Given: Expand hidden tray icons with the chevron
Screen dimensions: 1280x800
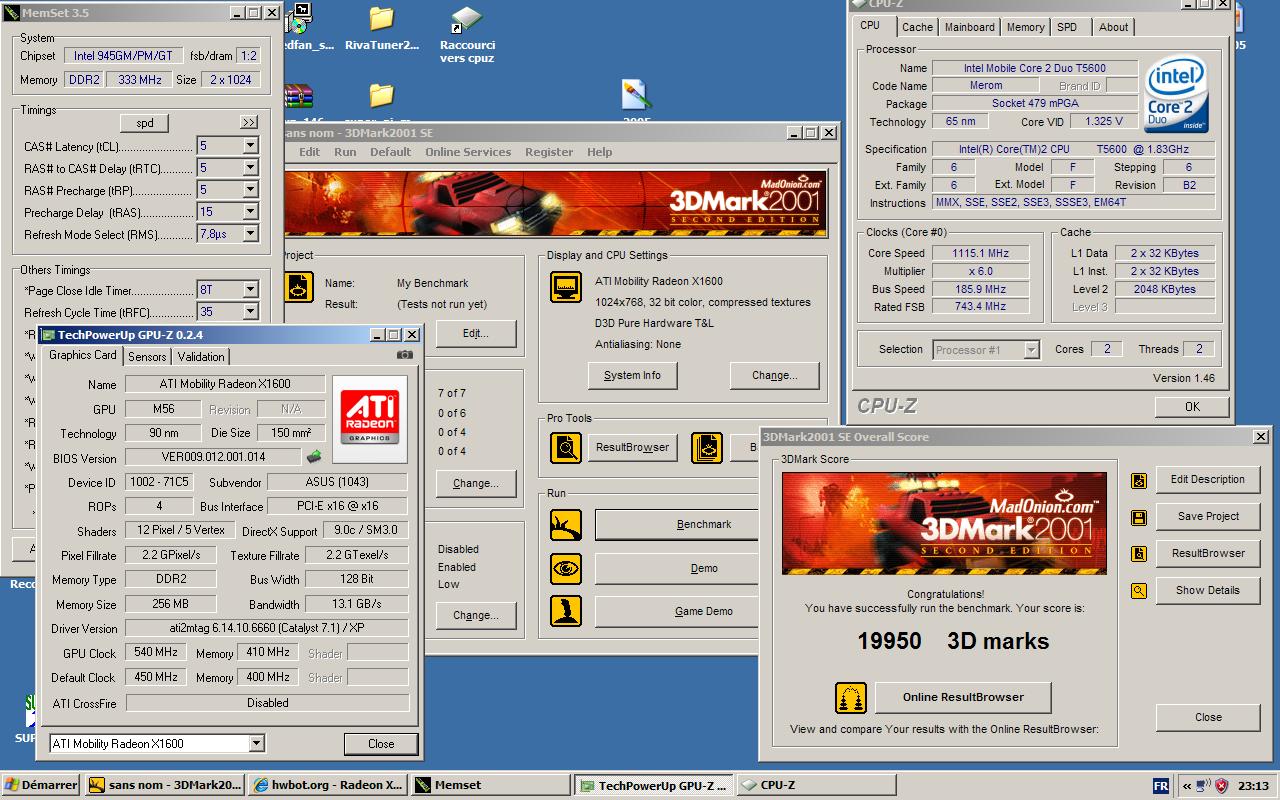Looking at the screenshot, I should pyautogui.click(x=1186, y=786).
